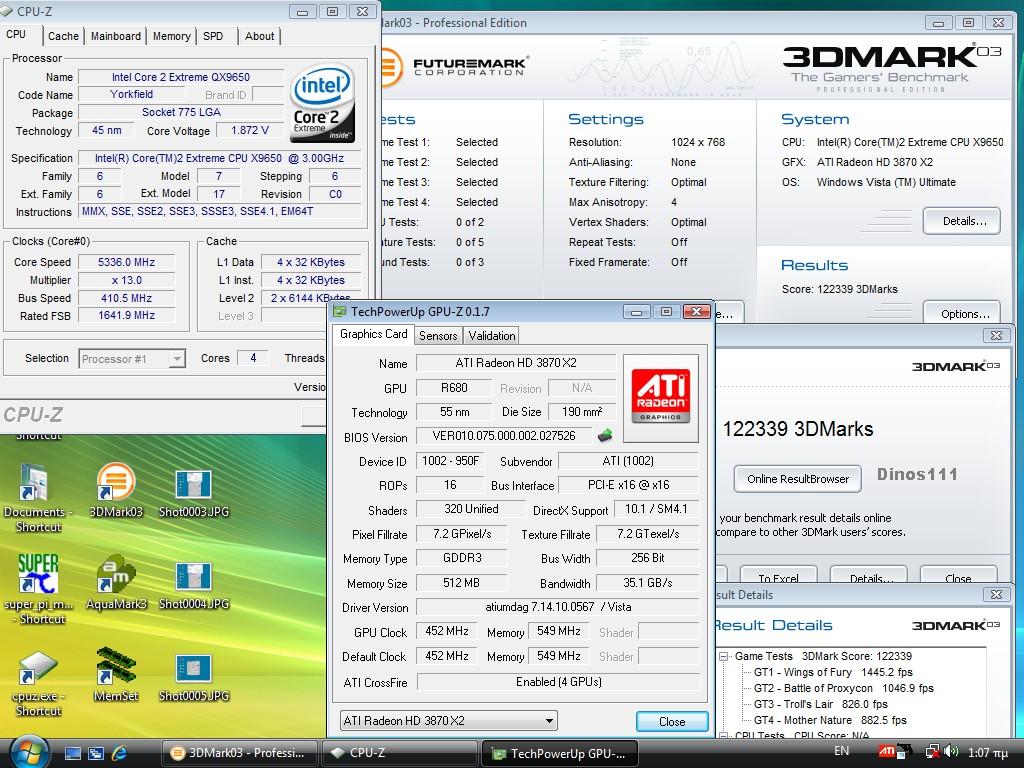Open the volume speaker tray icon
Screen dimensions: 1024x768
(x=951, y=752)
